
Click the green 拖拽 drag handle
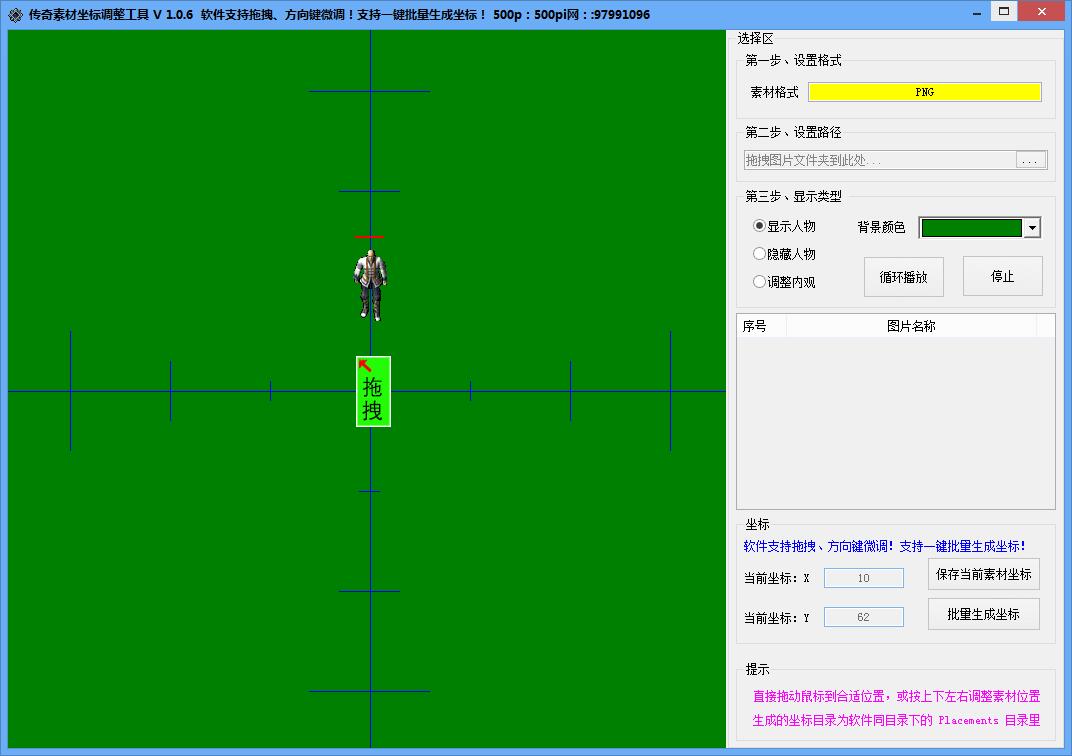point(373,392)
